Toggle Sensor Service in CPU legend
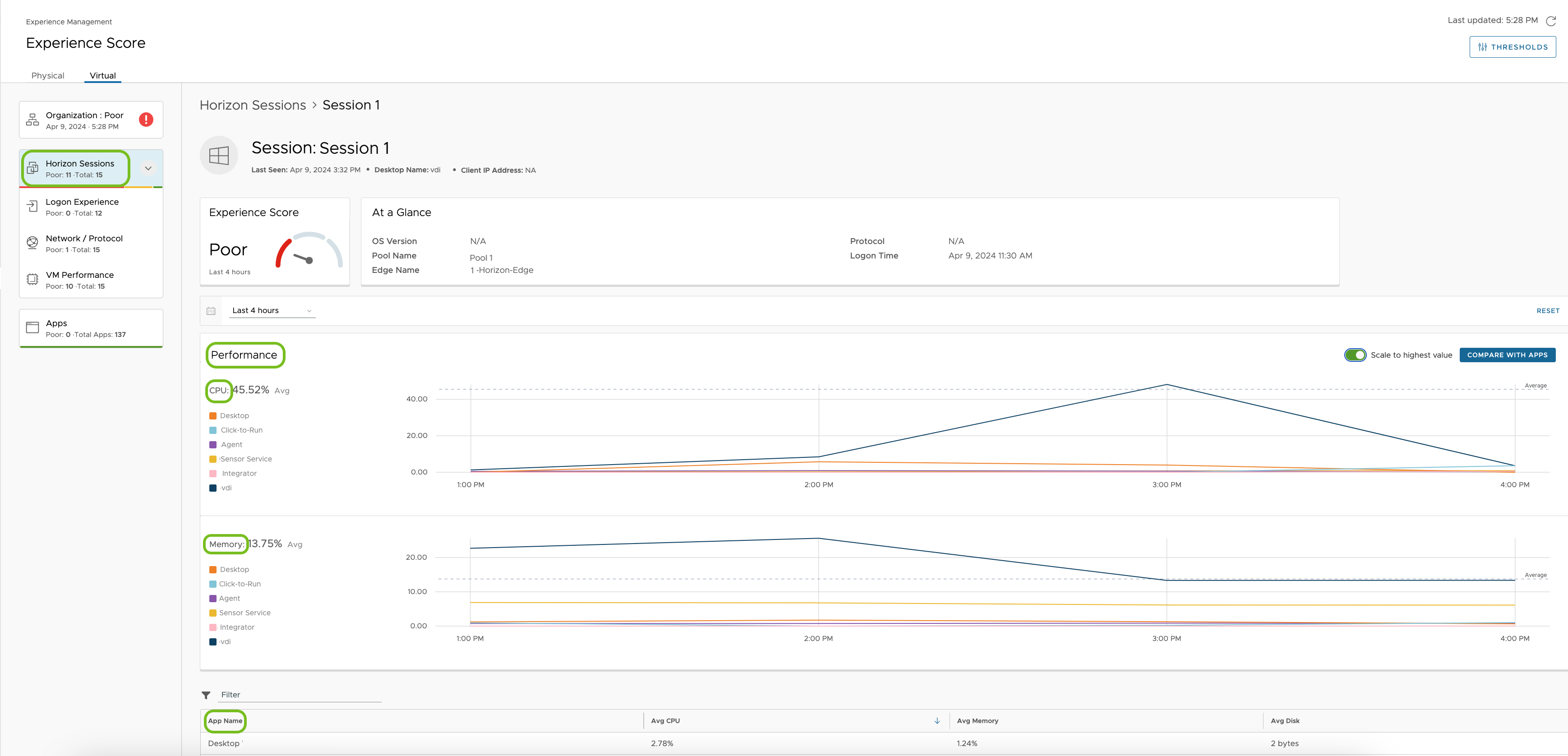1568x756 pixels. coord(240,459)
